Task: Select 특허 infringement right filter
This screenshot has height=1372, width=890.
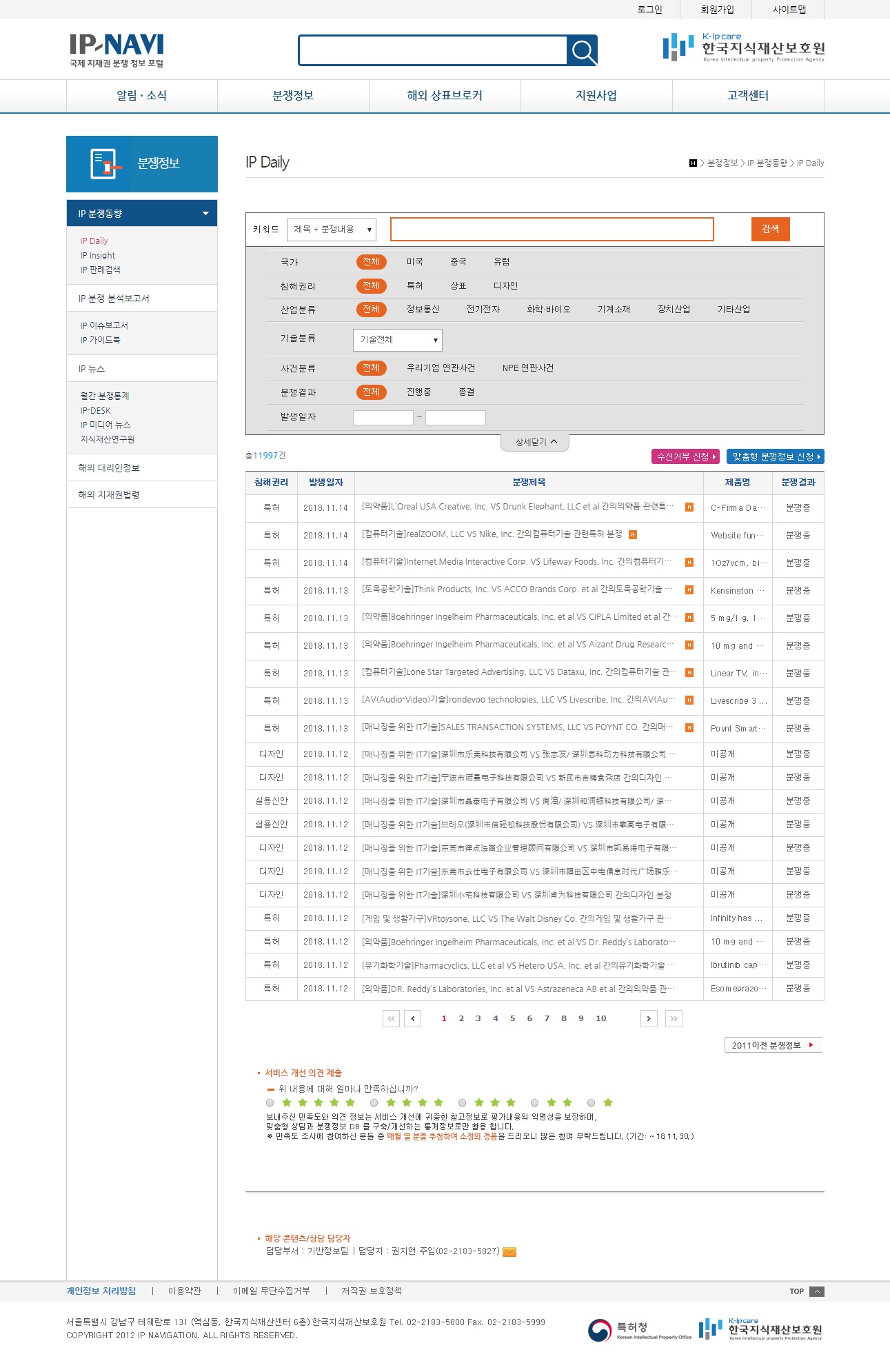Action: [x=414, y=286]
